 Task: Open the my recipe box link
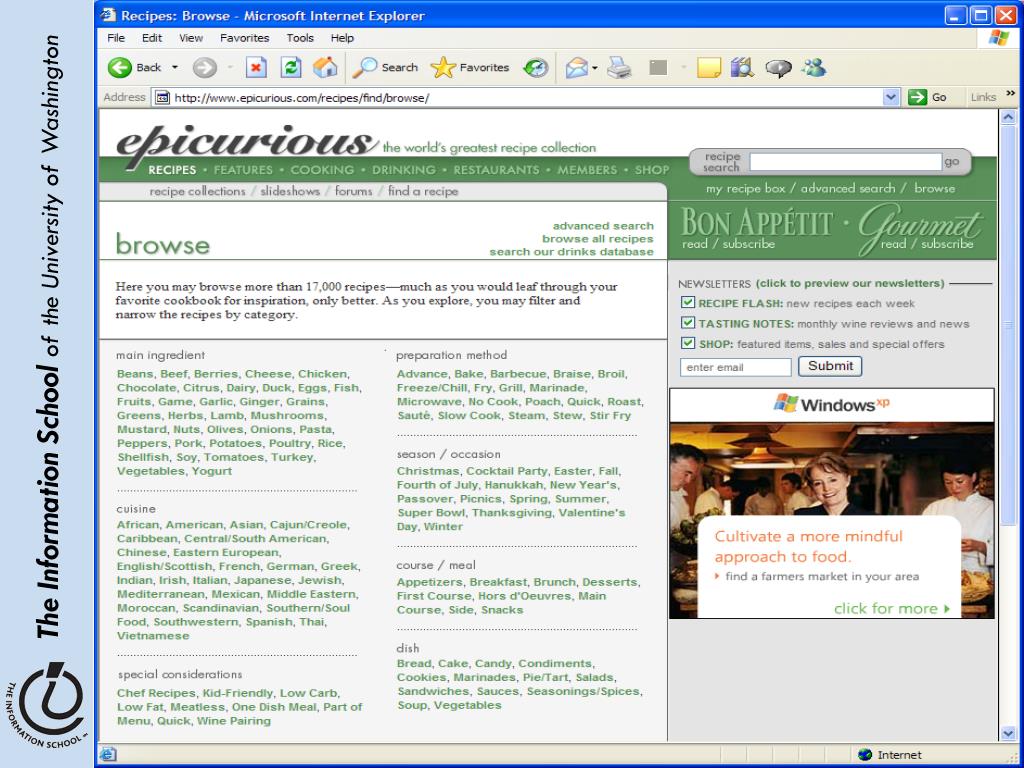[x=745, y=188]
